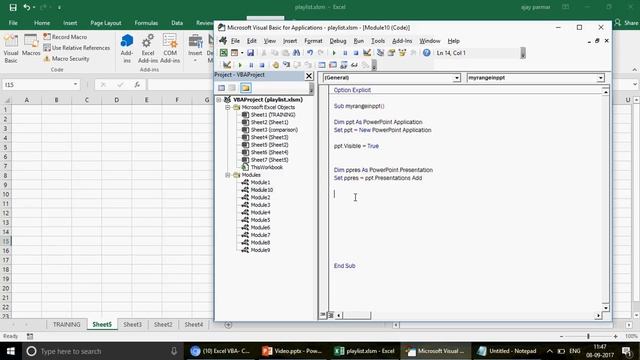Open Immediate Window from Debug toolbar
640x360 pixels.
point(333,65)
